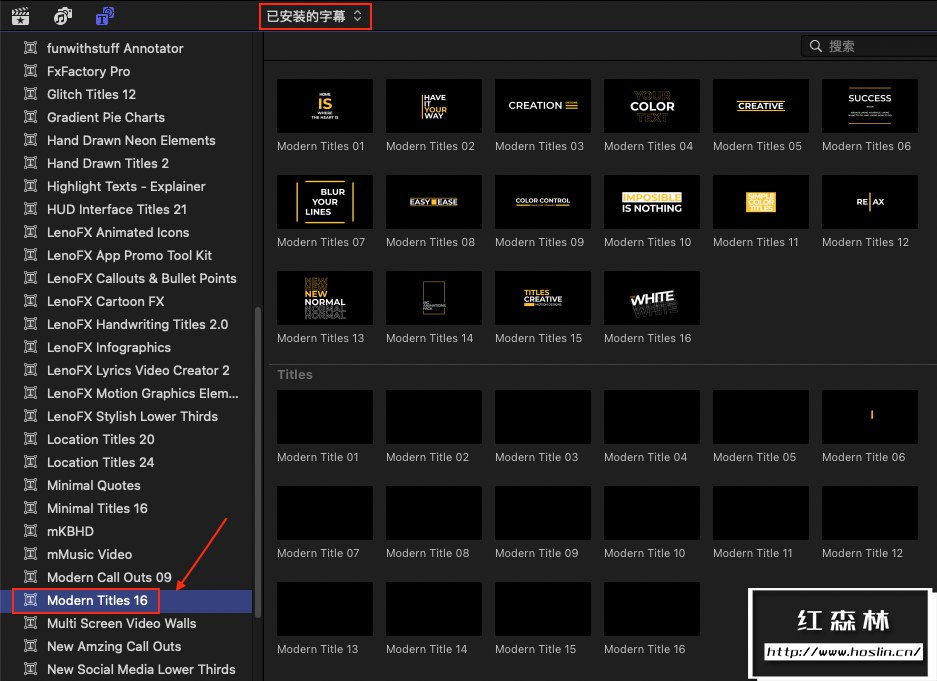
Task: Click the icon beside LenoFX Infographics
Action: click(30, 347)
